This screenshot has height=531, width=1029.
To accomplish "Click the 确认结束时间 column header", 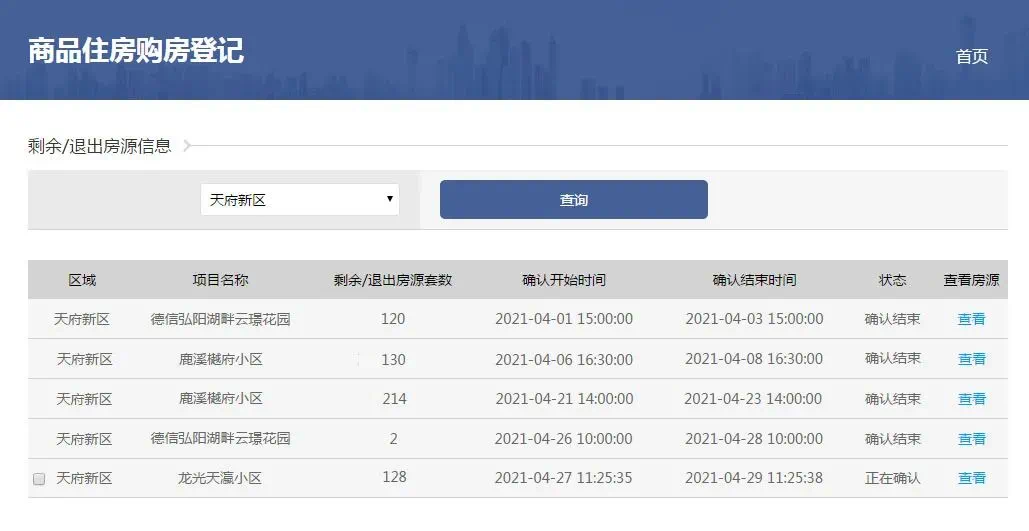I will (754, 280).
